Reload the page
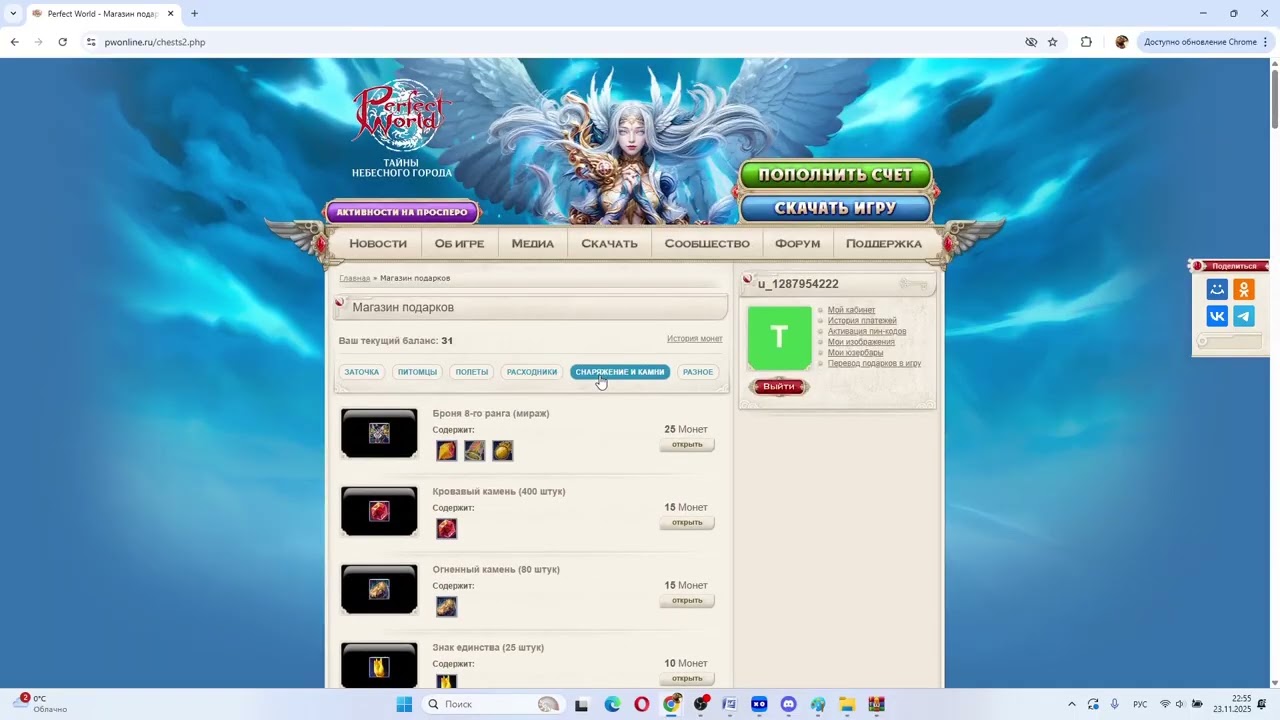Screen dimensions: 1280x720 click(x=62, y=42)
